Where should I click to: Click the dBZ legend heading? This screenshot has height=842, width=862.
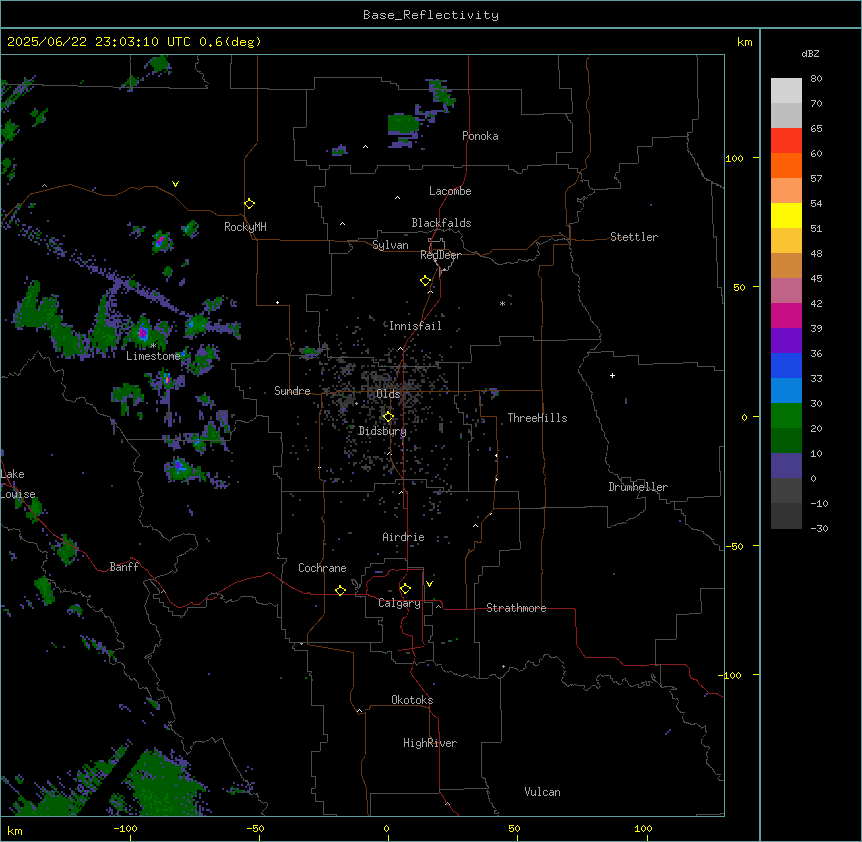(x=810, y=54)
